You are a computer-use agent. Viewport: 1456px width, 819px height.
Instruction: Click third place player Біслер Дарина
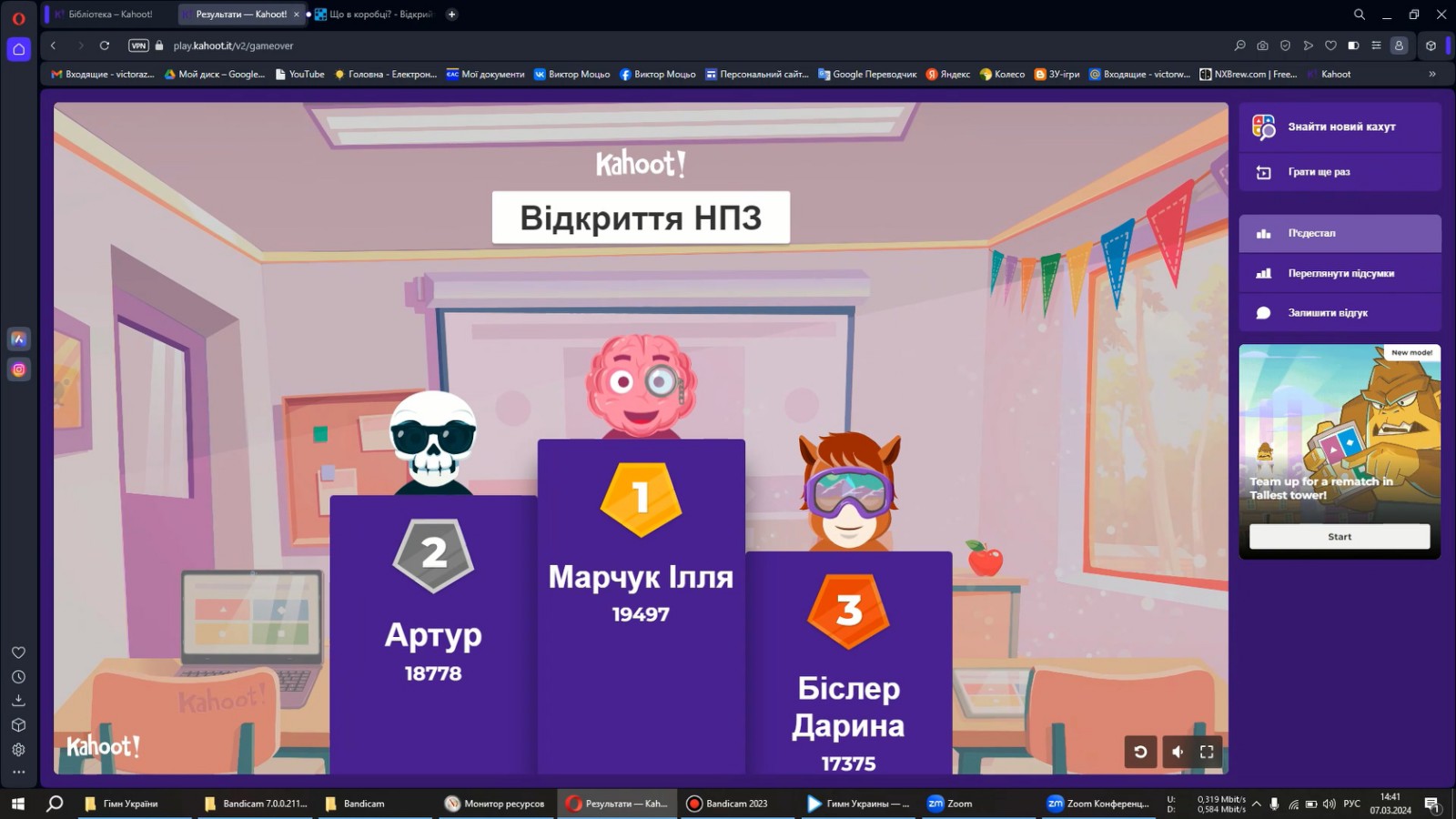coord(848,707)
